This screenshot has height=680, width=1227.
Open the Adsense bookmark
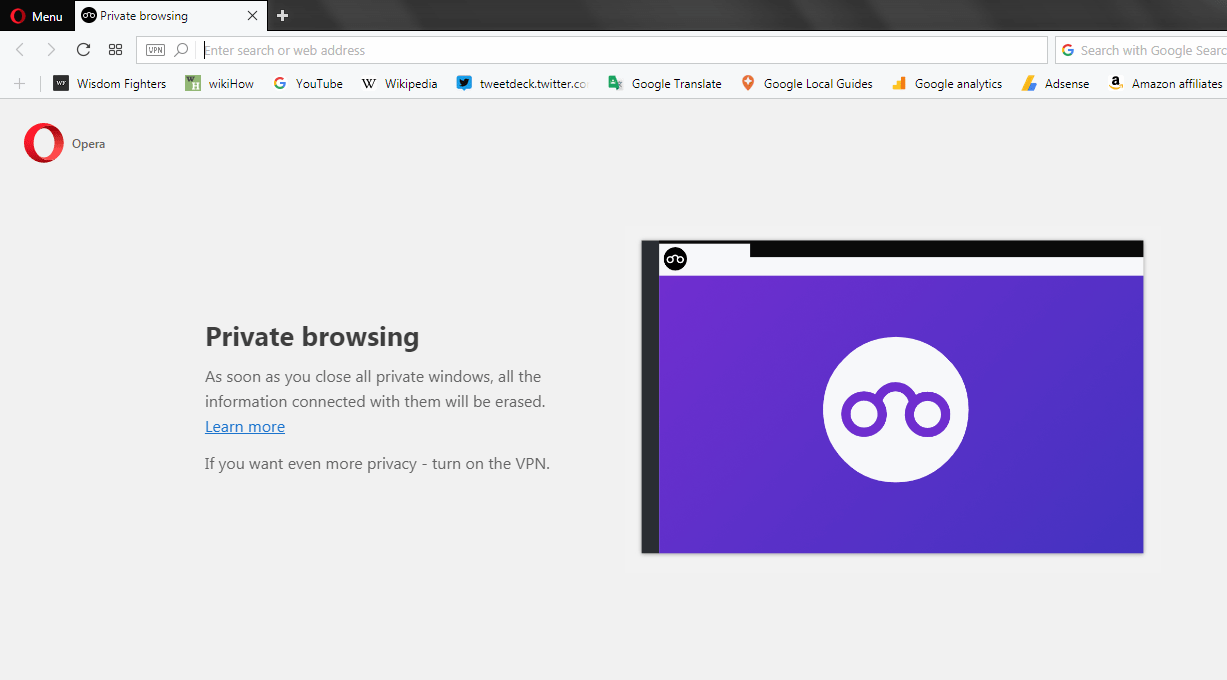(1056, 84)
